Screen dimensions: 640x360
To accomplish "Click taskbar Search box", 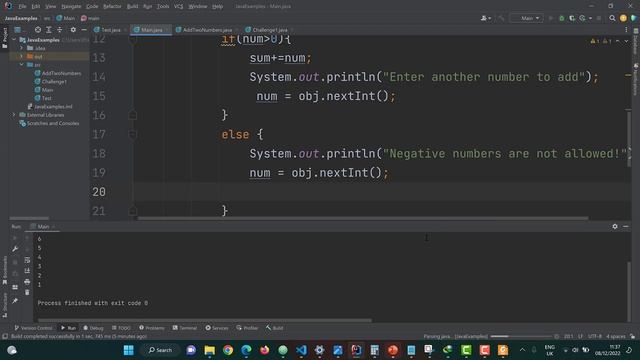I will (160, 350).
